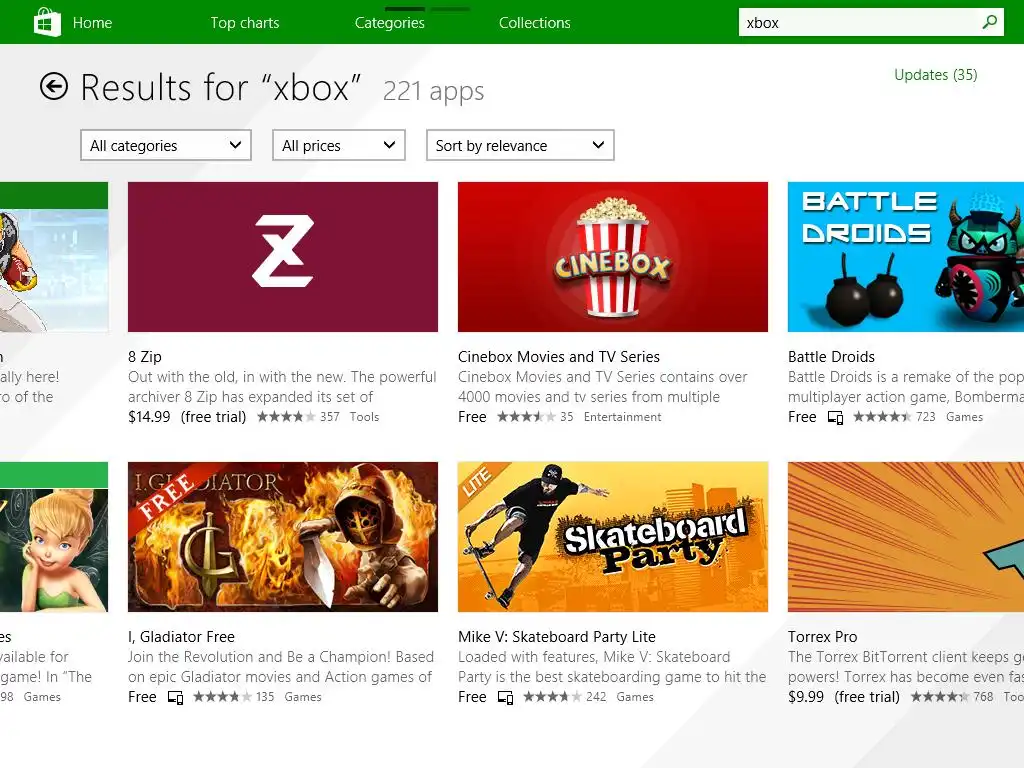The height and width of the screenshot is (768, 1024).
Task: Expand the All categories dropdown
Action: (x=166, y=145)
